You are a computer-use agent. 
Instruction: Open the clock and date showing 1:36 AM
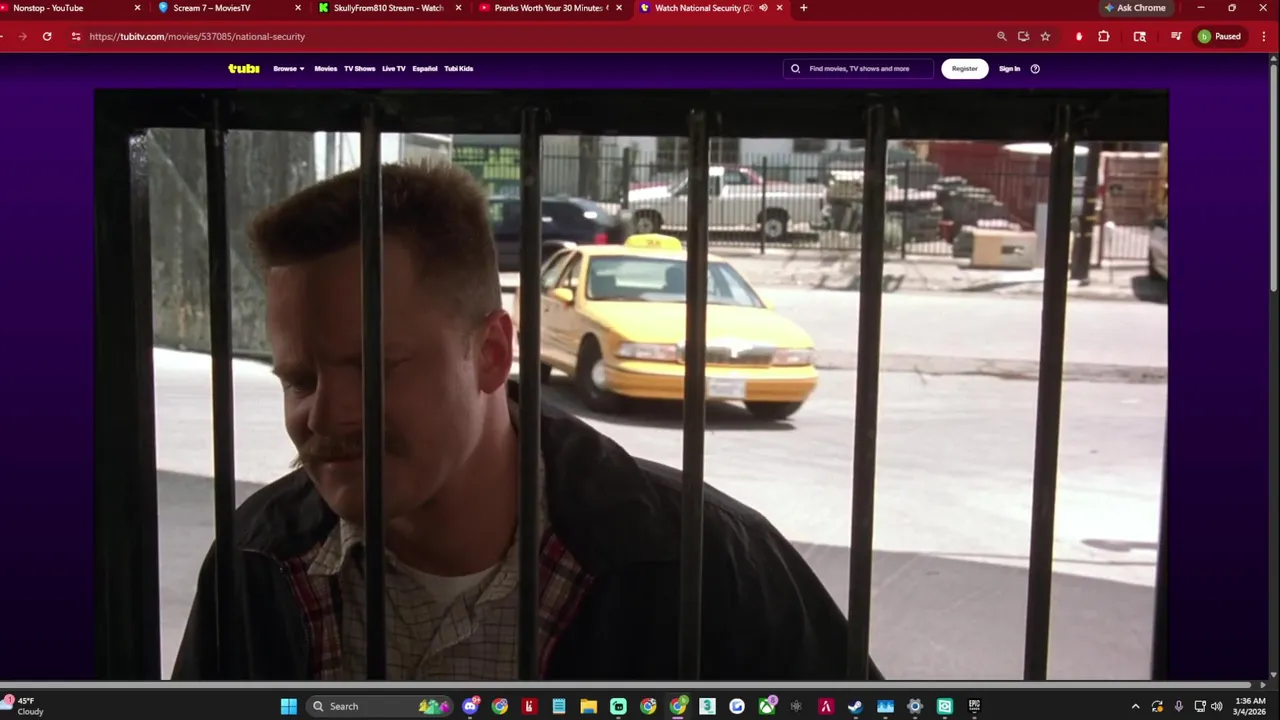[1250, 706]
